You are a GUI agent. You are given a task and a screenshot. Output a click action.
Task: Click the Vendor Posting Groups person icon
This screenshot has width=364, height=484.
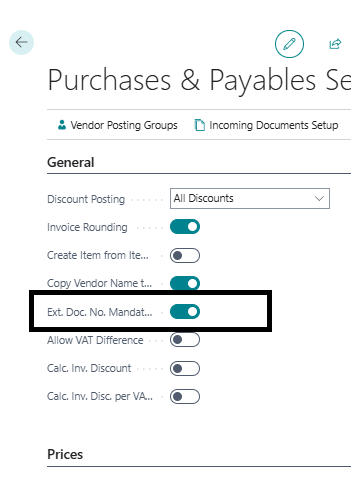coord(62,125)
